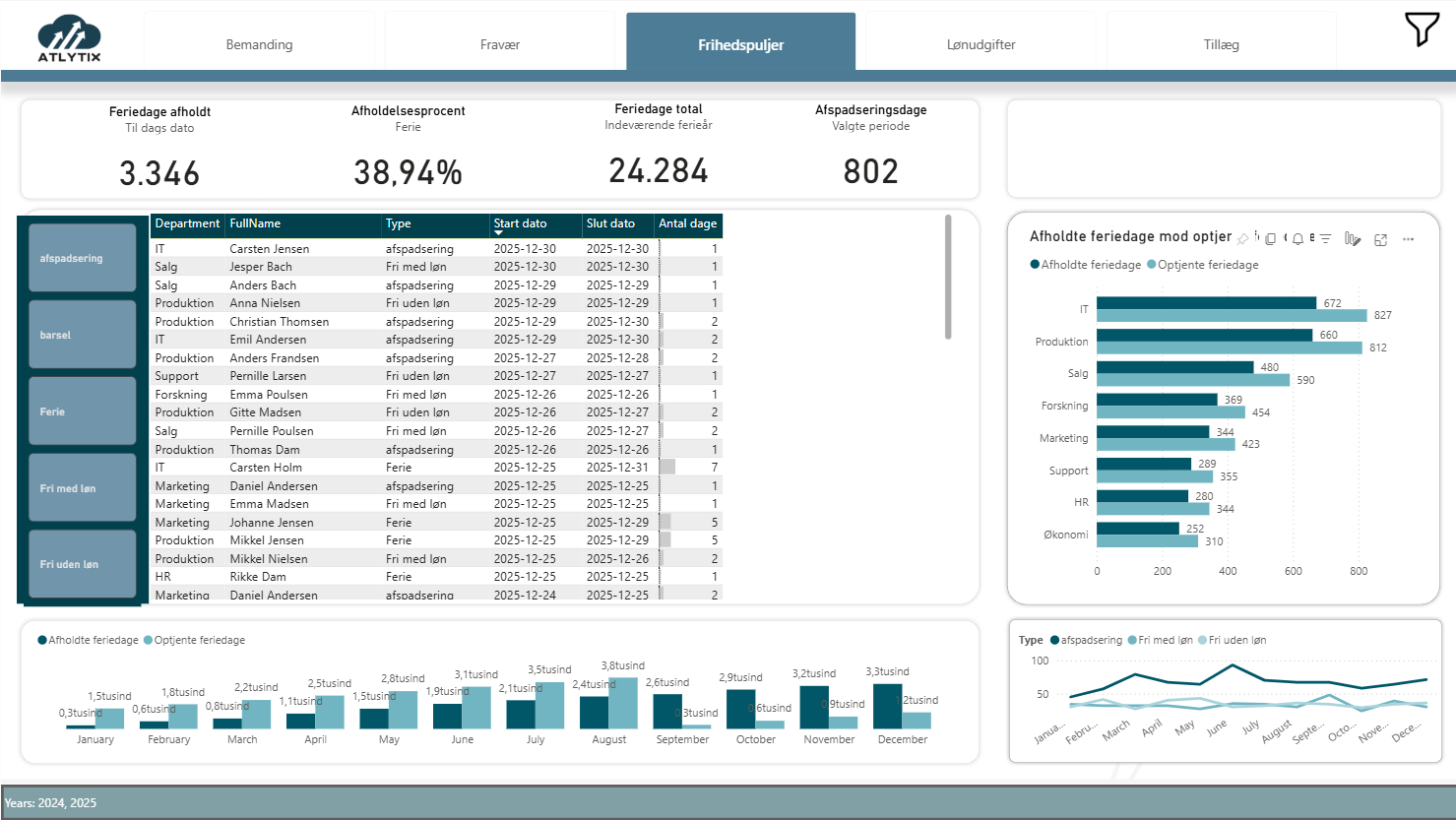The height and width of the screenshot is (820, 1456).
Task: Switch to the Fravær tab
Action: (x=500, y=44)
